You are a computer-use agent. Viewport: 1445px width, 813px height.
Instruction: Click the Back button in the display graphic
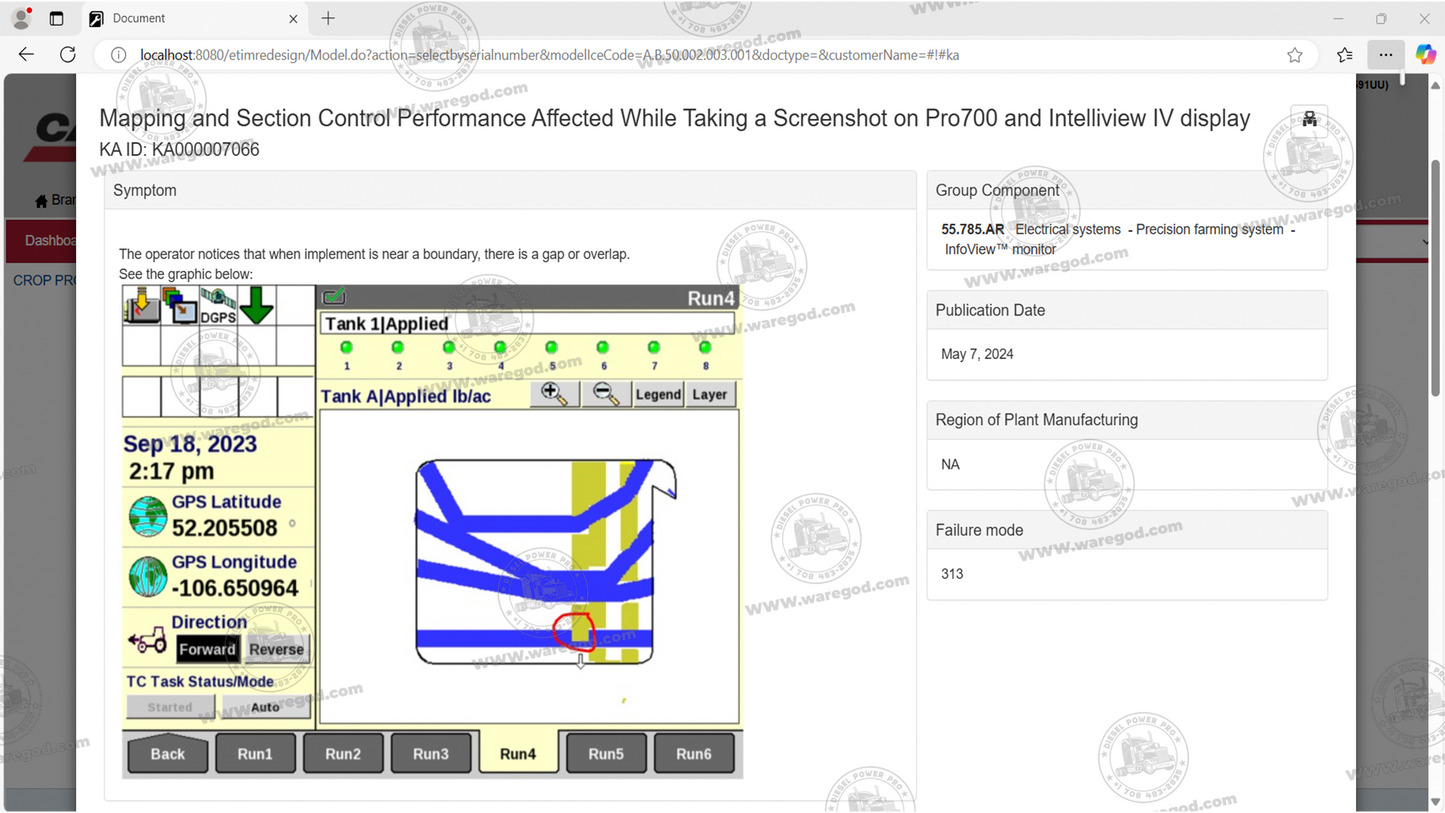[168, 754]
